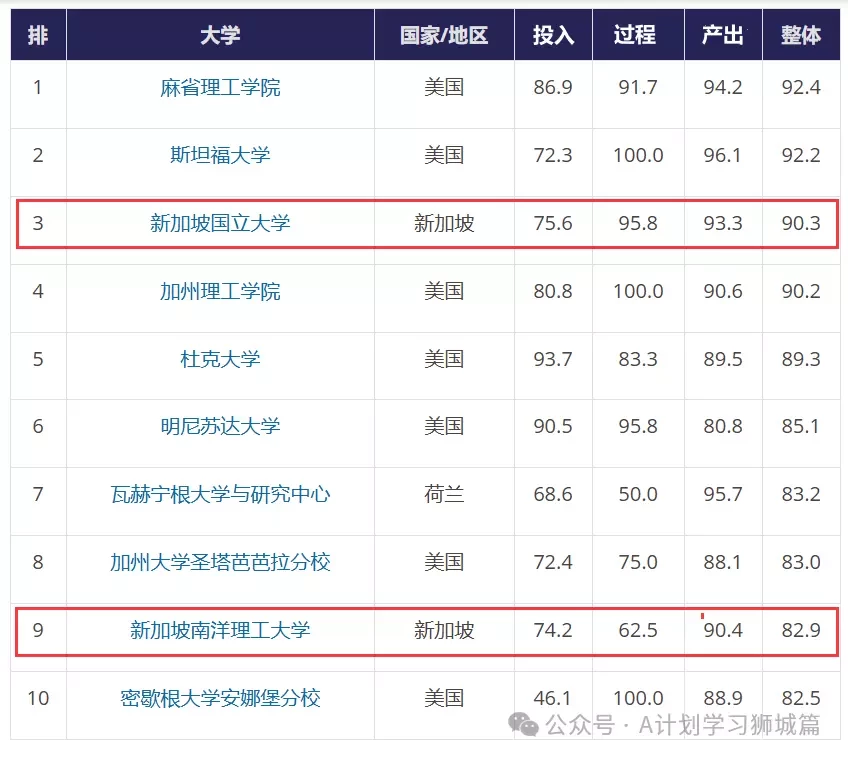Click the 产出 column header

(x=723, y=35)
